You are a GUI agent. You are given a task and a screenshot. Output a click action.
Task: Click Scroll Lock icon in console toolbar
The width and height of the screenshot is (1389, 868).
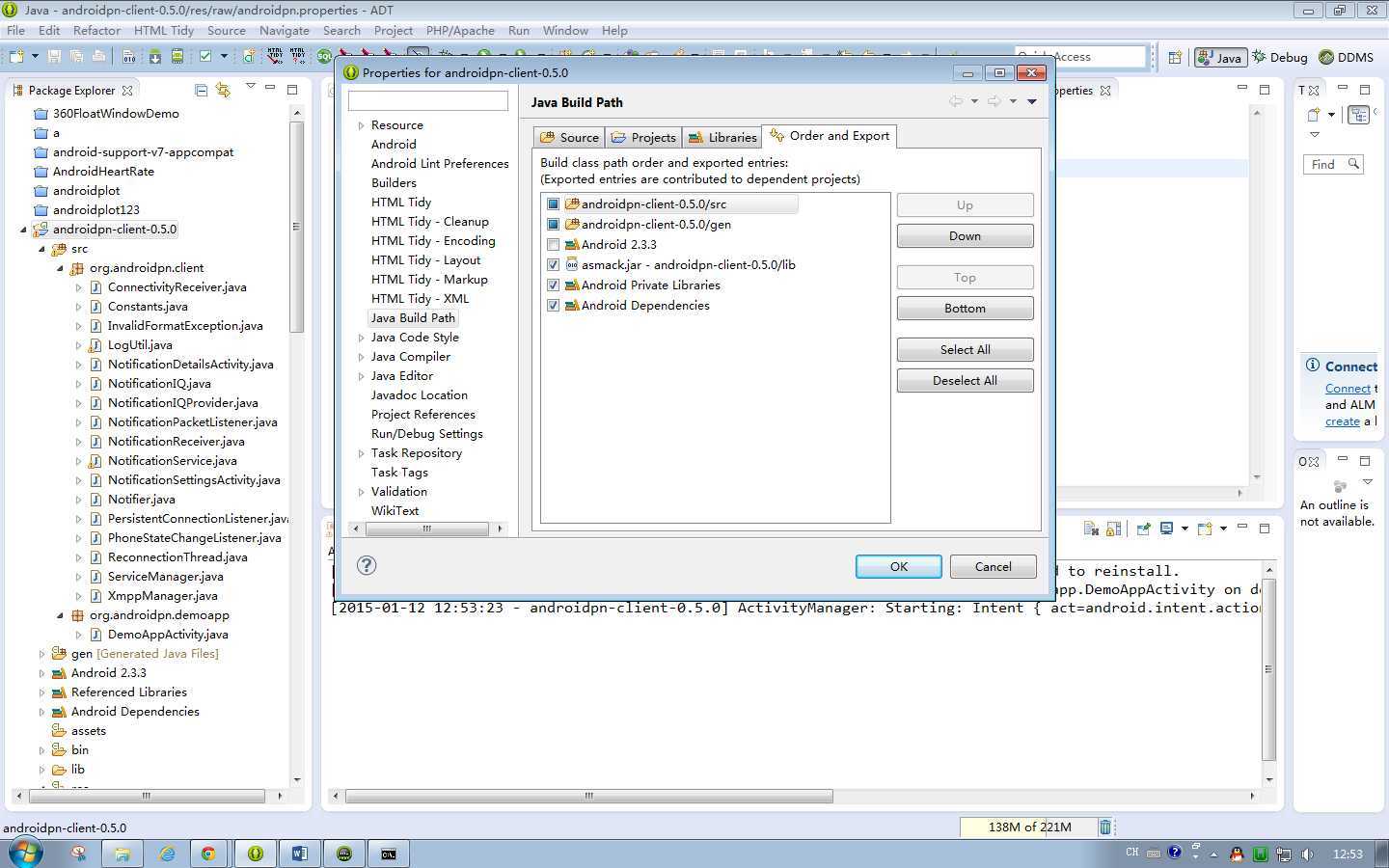tap(1113, 529)
